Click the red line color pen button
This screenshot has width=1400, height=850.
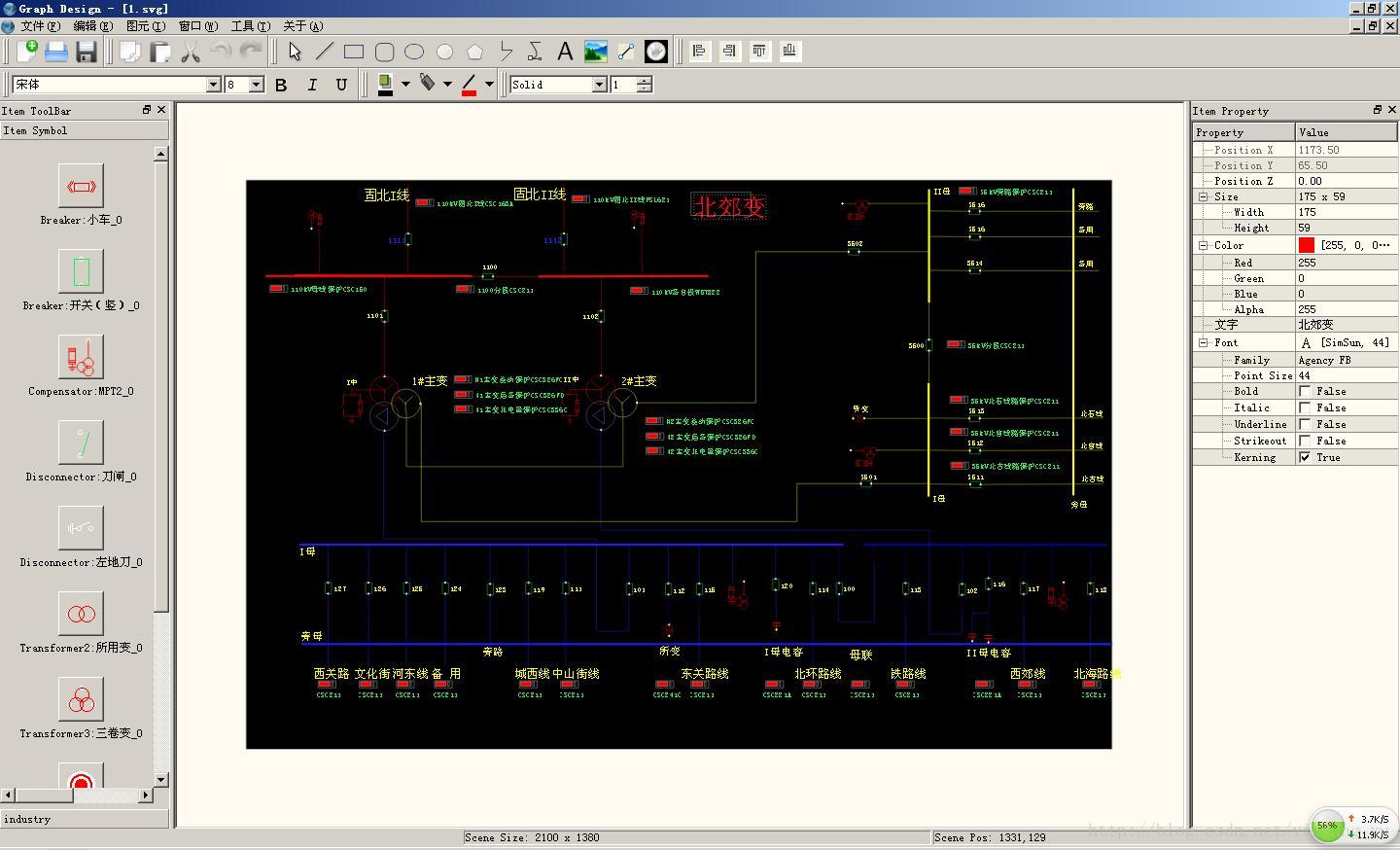[x=470, y=85]
